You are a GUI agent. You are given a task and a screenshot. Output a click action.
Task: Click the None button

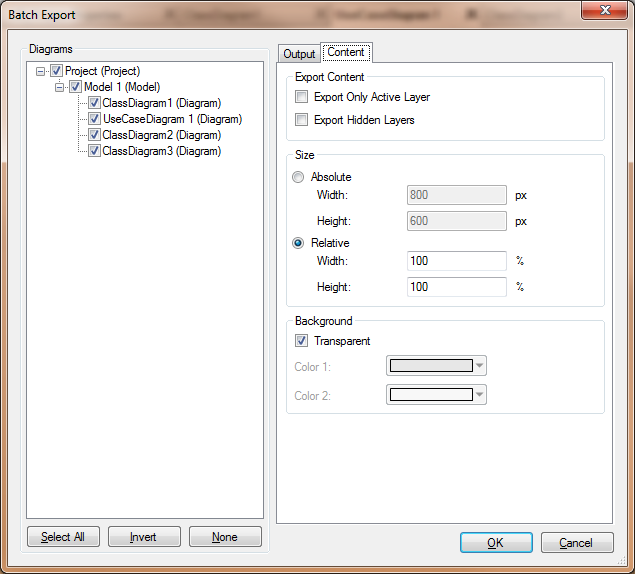click(225, 537)
